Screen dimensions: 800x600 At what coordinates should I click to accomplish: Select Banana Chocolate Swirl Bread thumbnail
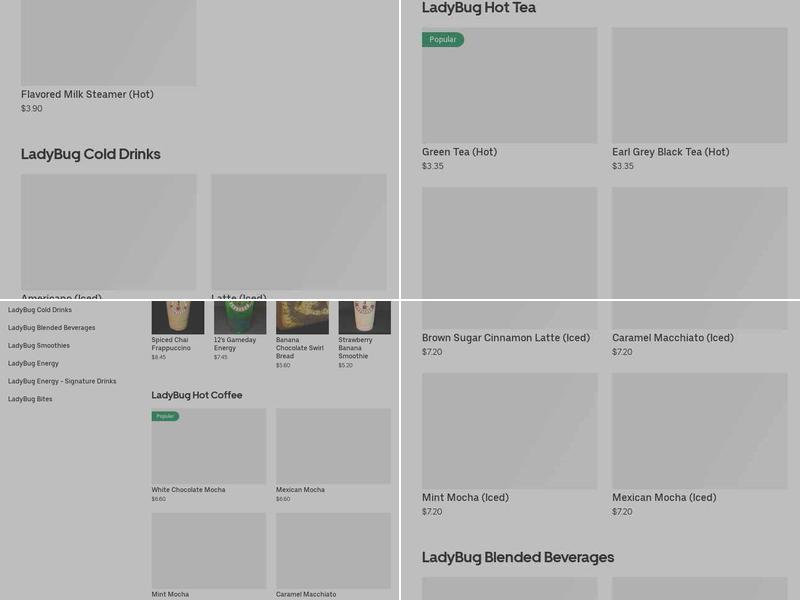click(302, 317)
